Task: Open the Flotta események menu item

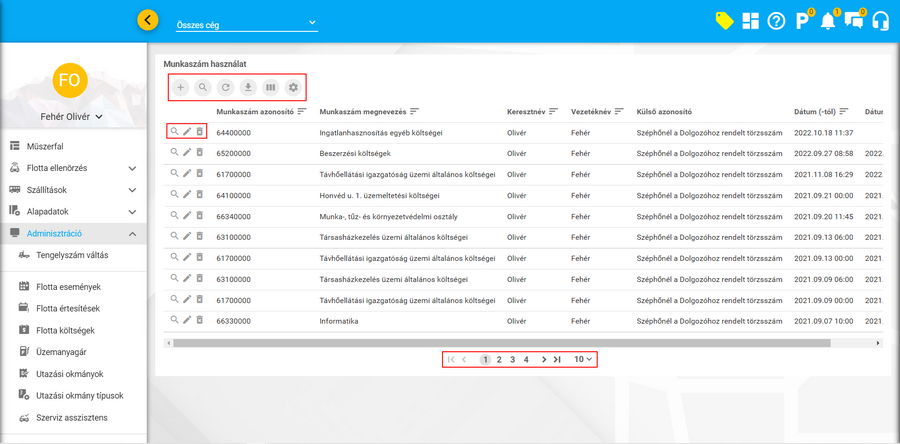Action: tap(68, 287)
